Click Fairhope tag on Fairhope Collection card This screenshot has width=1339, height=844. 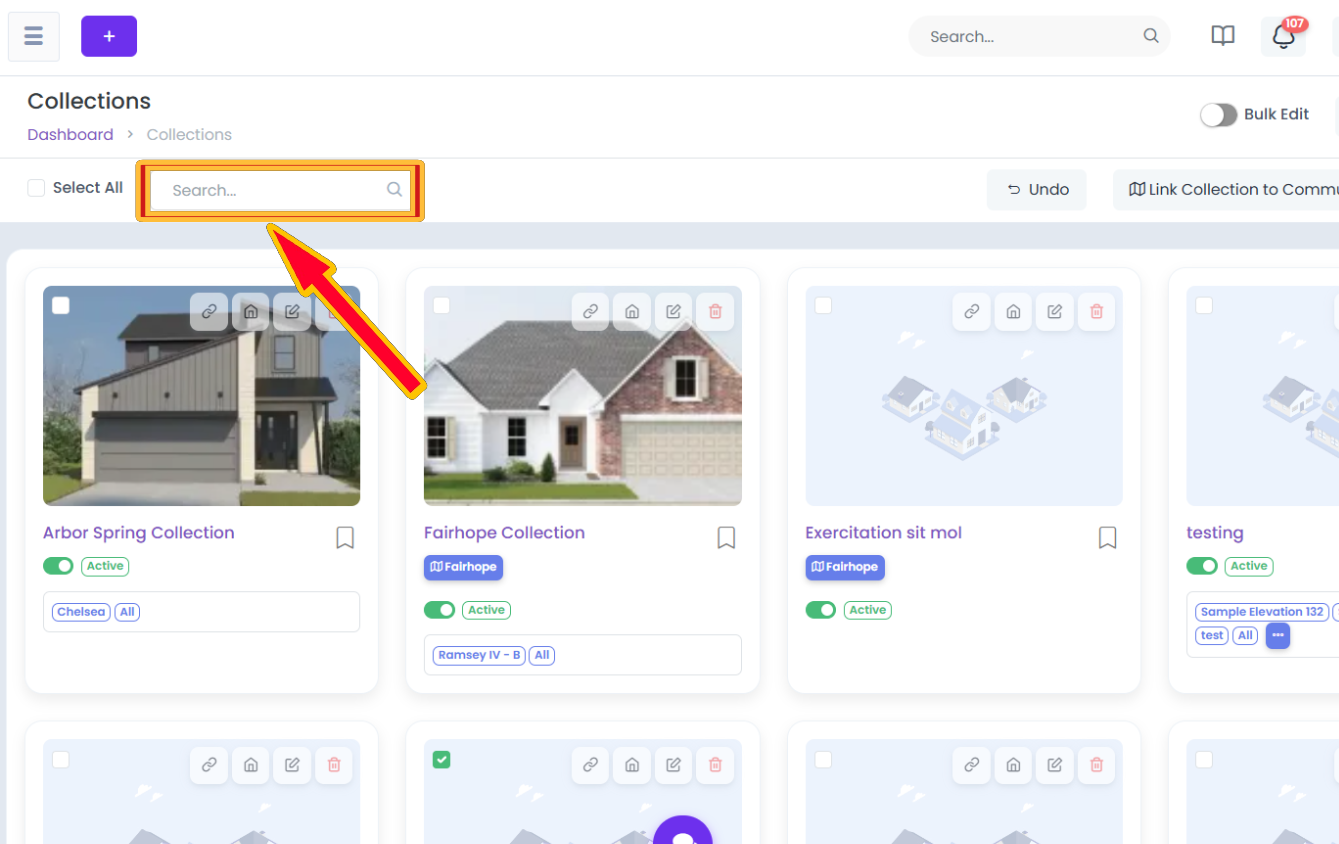pyautogui.click(x=463, y=567)
